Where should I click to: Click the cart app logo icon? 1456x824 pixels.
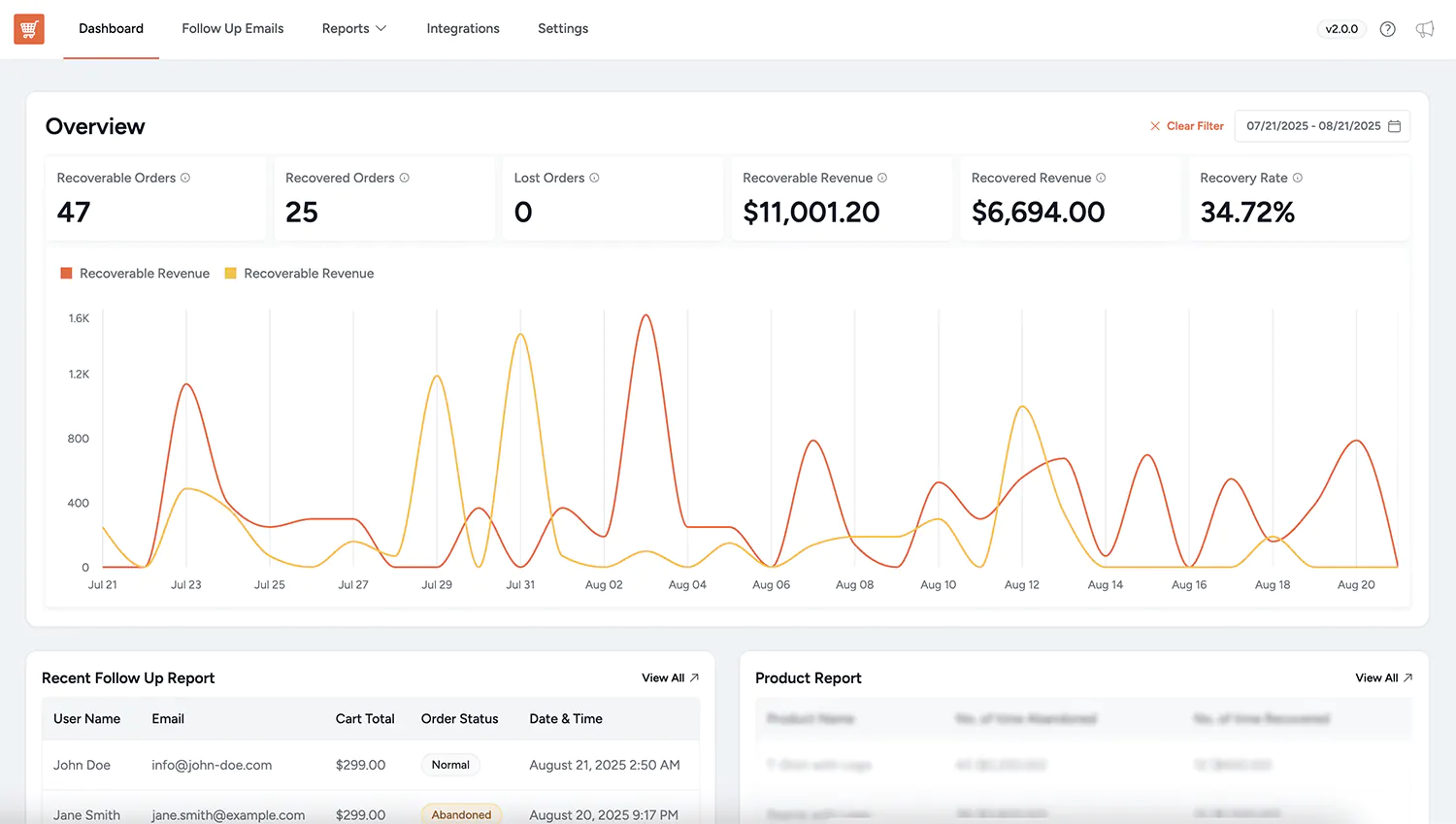click(x=28, y=28)
